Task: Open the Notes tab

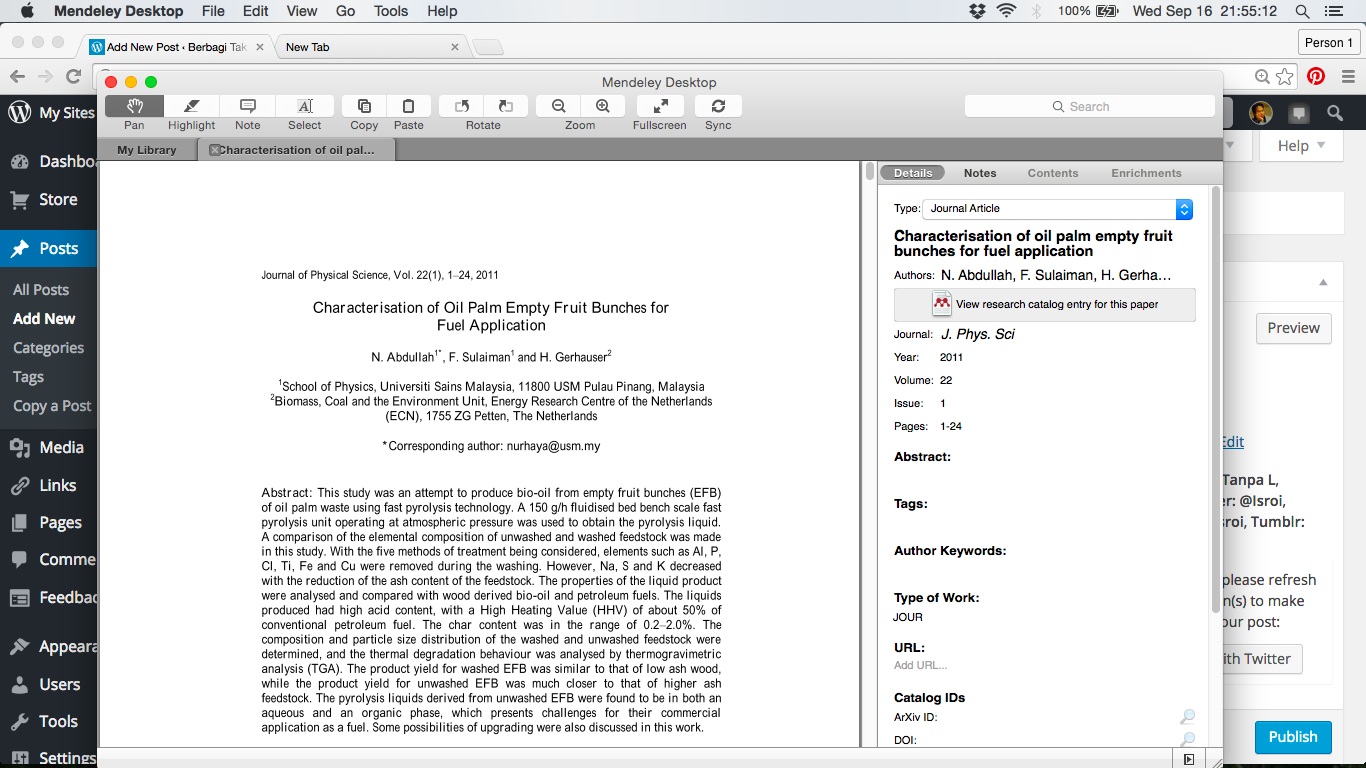Action: pos(980,173)
